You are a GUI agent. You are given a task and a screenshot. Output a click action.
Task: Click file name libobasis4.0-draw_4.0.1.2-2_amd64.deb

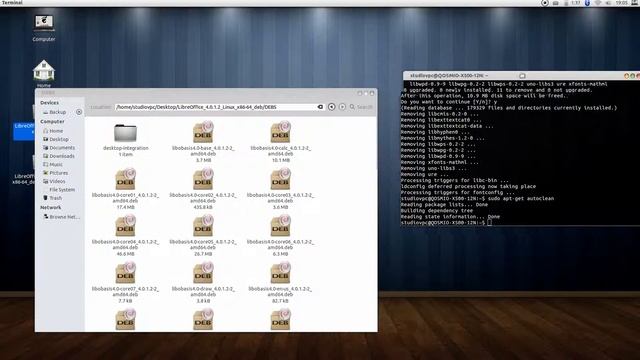coord(203,291)
